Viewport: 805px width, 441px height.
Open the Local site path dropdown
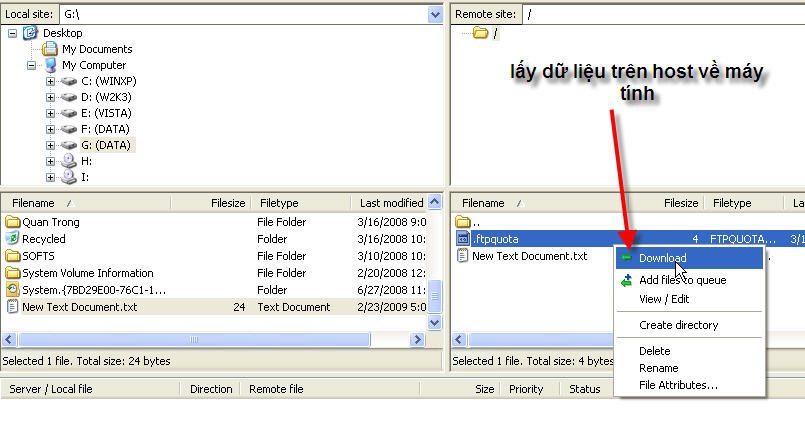point(435,14)
